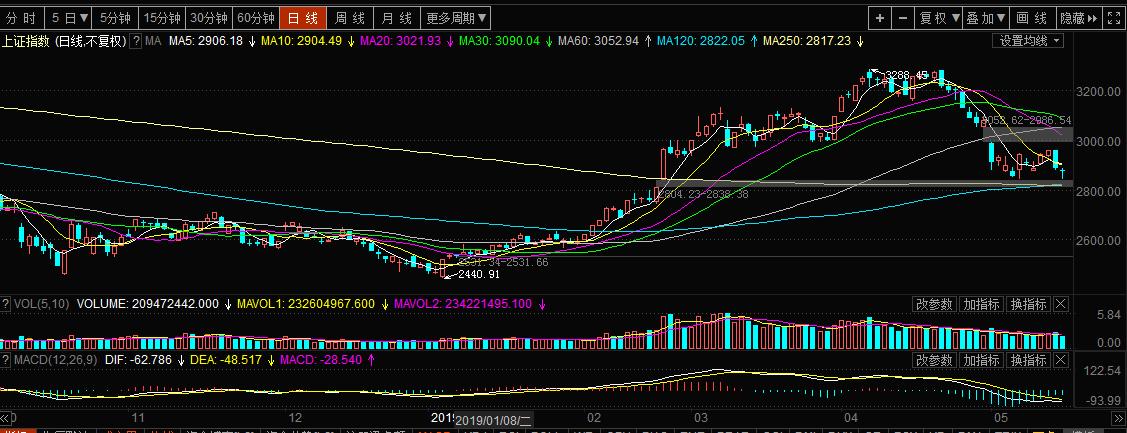Click the 3288.45 high price label
The width and height of the screenshot is (1127, 433).
coord(906,75)
